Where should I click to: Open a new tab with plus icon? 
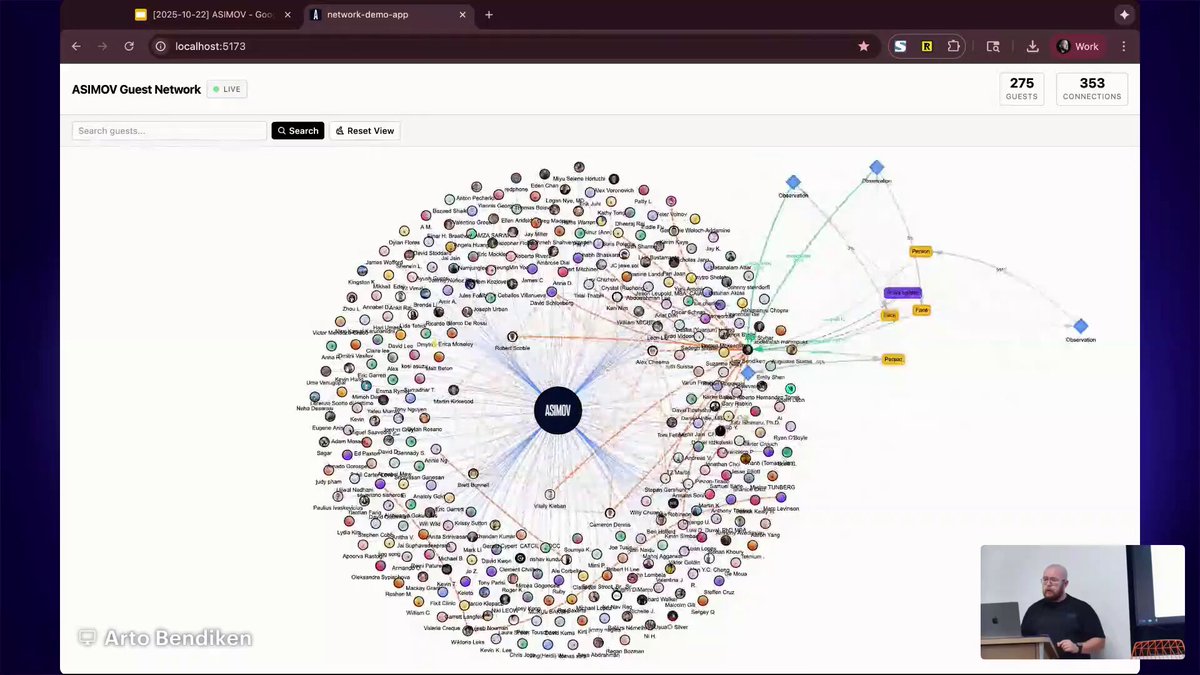[489, 15]
